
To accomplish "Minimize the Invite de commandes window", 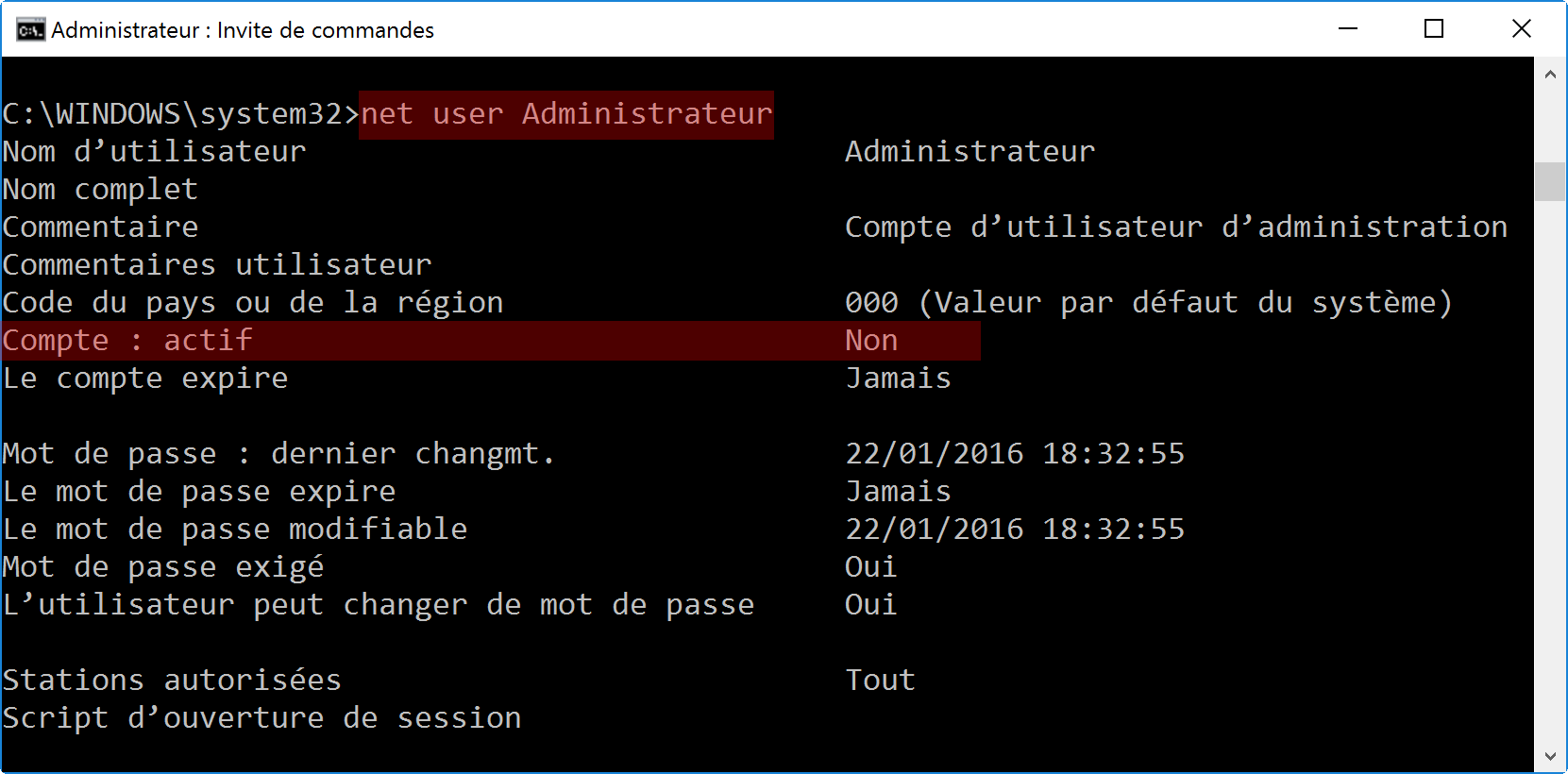I will (1348, 29).
